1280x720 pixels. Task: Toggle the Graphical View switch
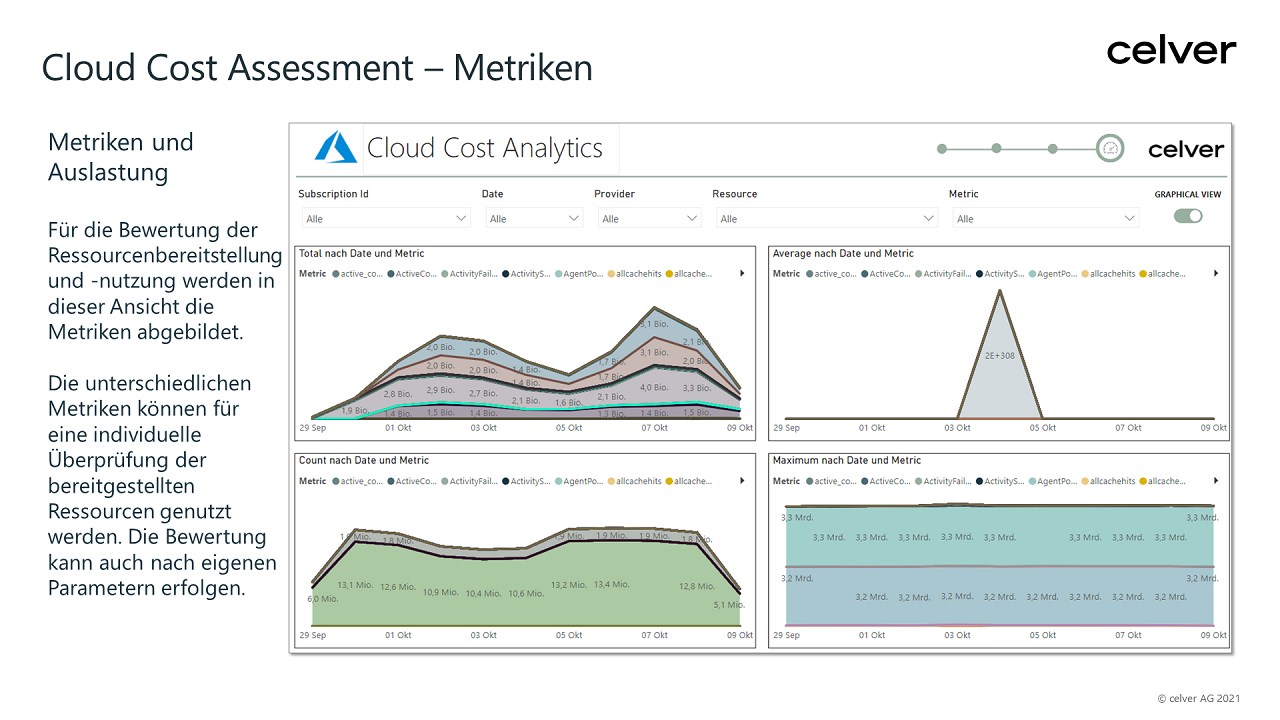click(1188, 216)
